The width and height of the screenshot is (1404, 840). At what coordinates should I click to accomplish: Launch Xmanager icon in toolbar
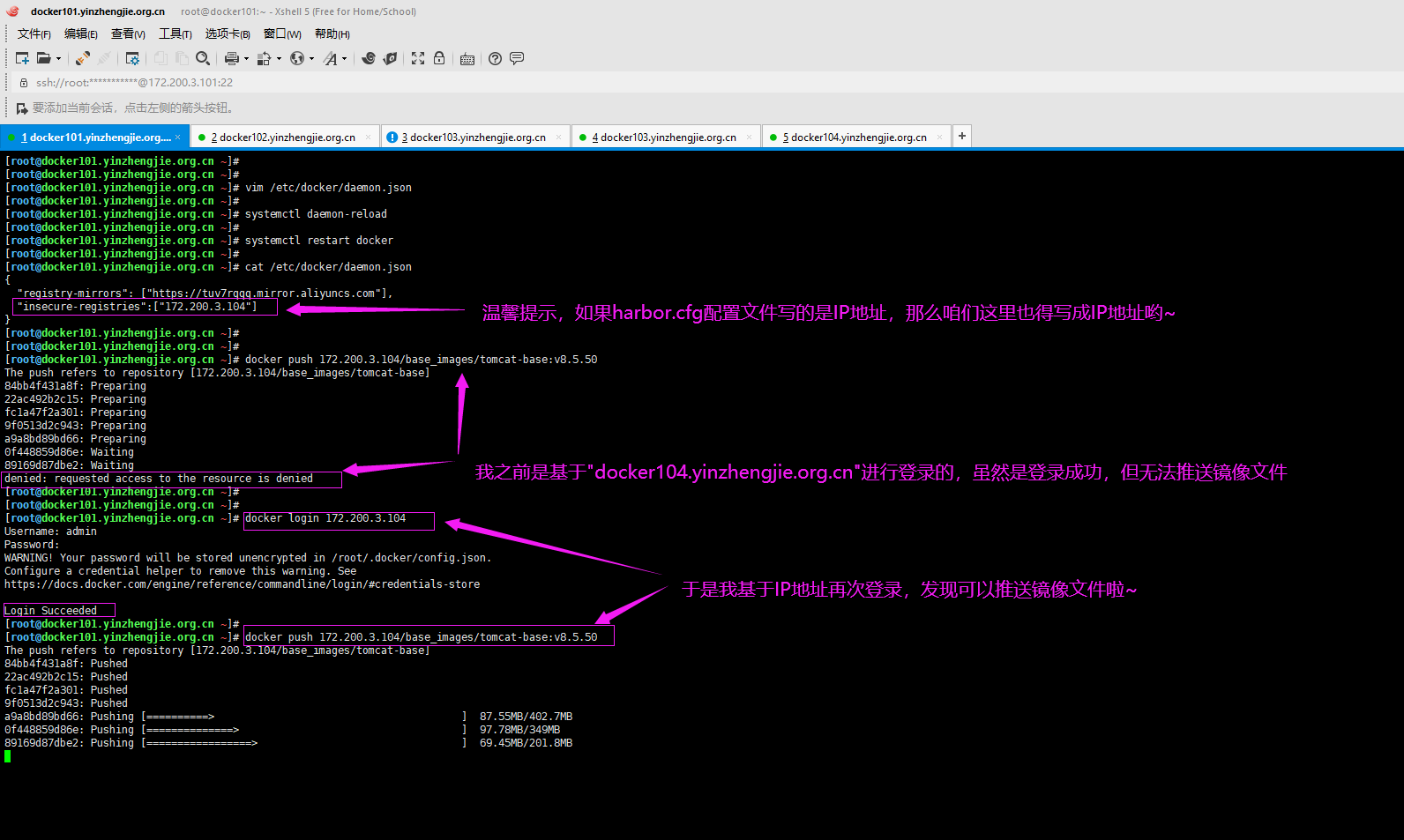390,58
